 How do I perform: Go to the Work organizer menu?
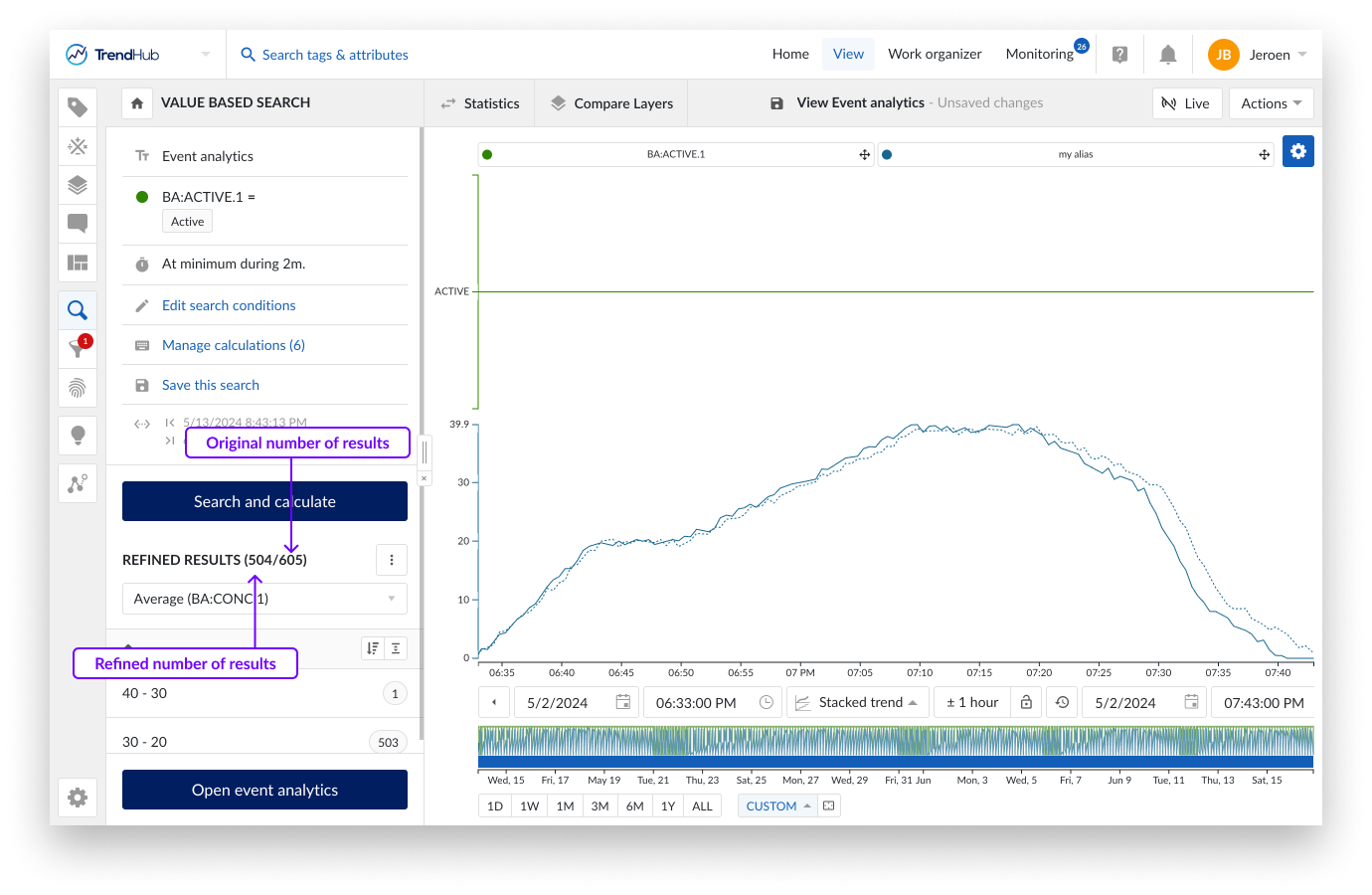pos(934,55)
